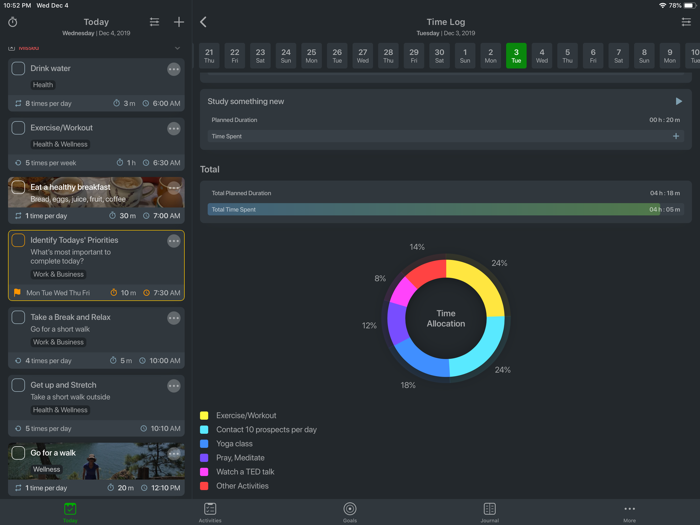Viewport: 700px width, 525px height.
Task: Tick the Identify Todays' Priorities checkbox
Action: click(x=18, y=241)
